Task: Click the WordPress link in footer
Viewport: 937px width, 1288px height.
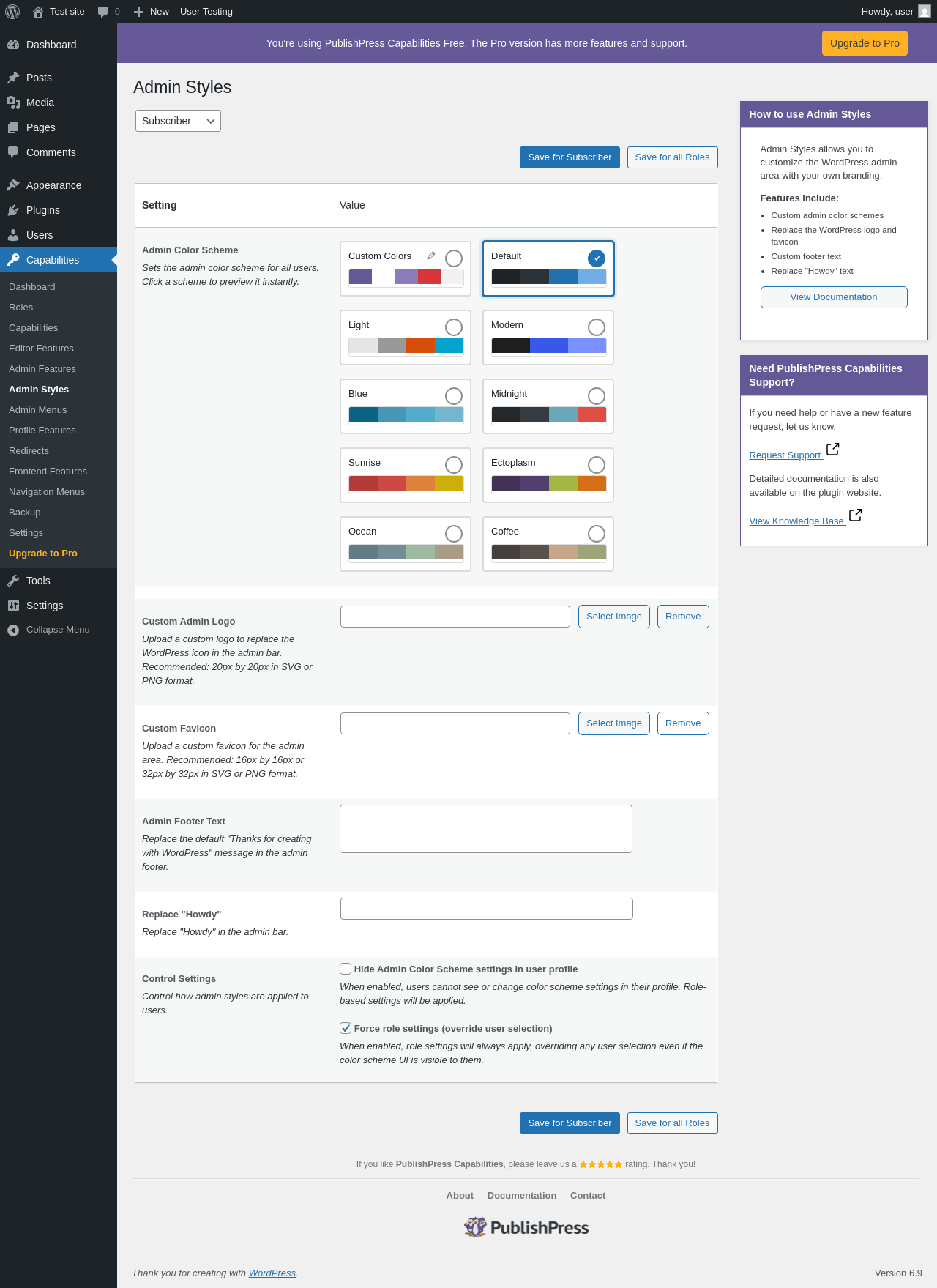Action: point(272,1273)
